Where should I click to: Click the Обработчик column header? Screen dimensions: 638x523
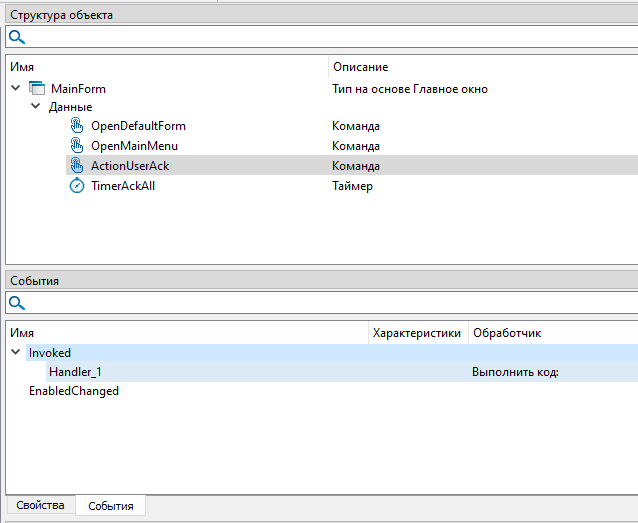(x=507, y=333)
